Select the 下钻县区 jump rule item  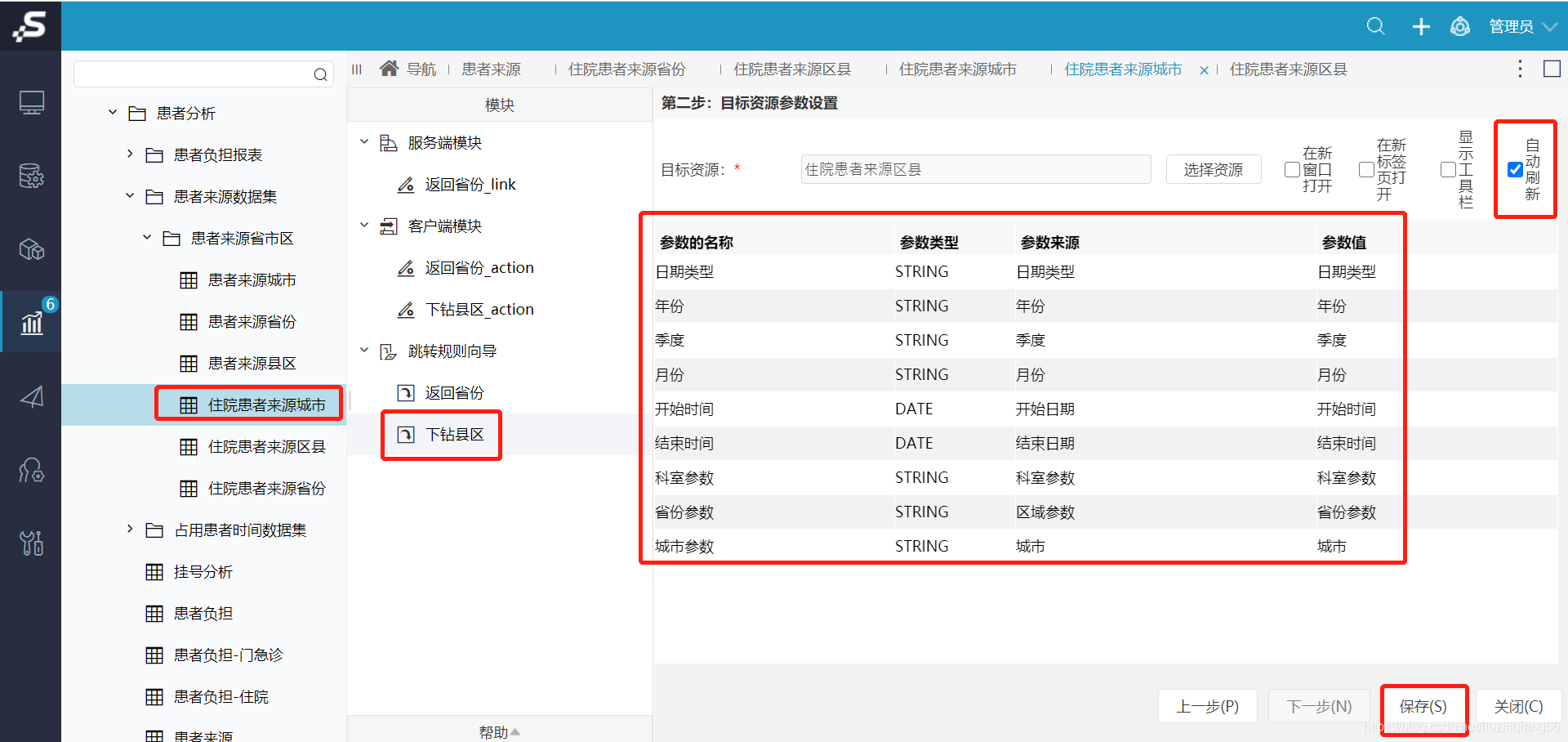tap(454, 435)
